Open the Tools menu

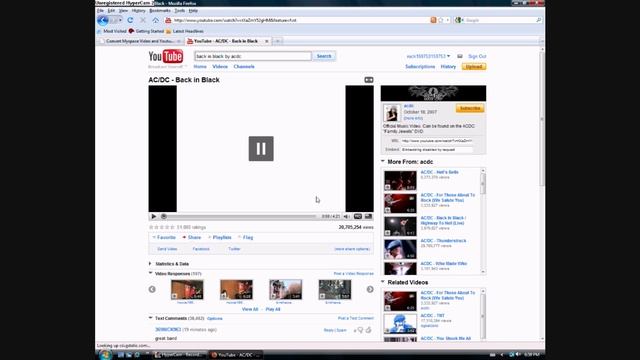click(180, 11)
